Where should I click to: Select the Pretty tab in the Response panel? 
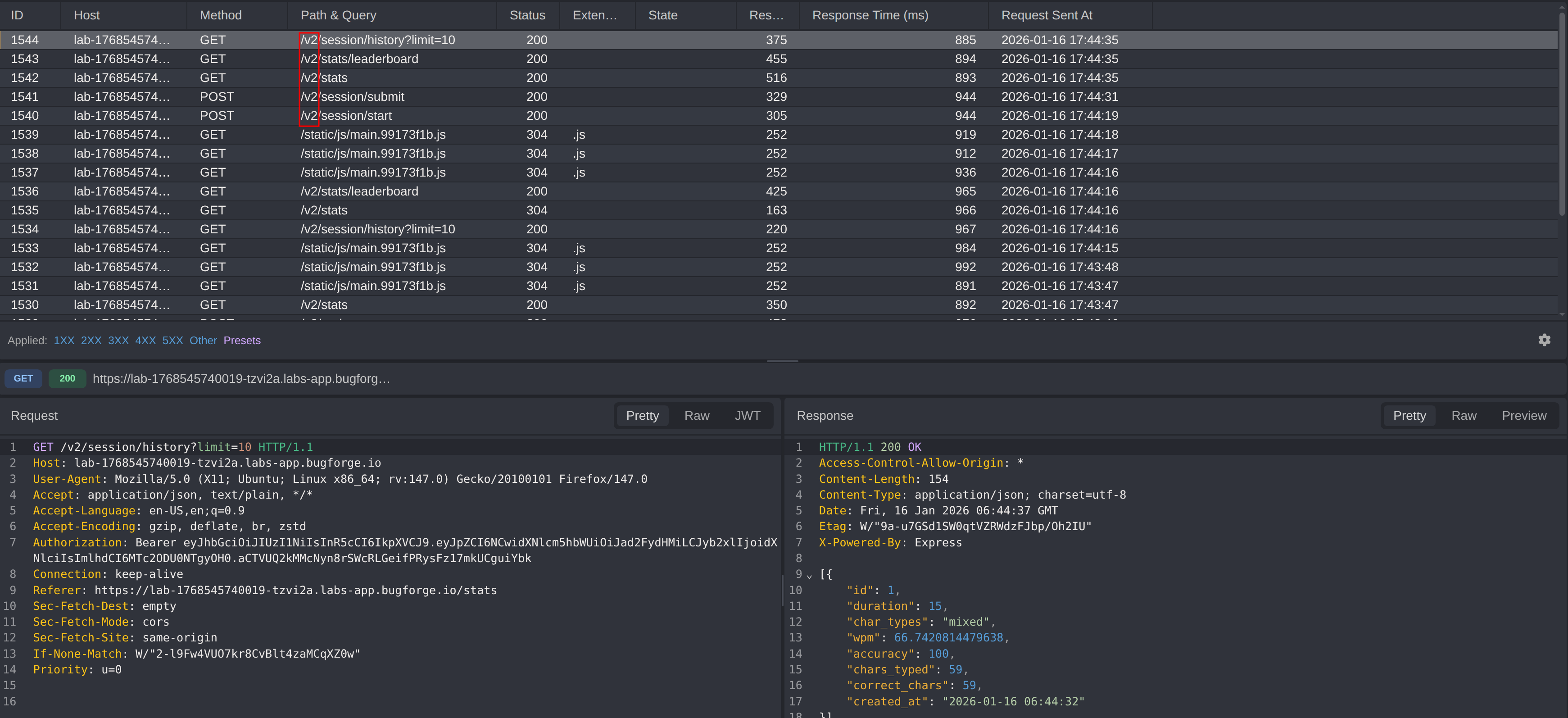click(x=1409, y=415)
